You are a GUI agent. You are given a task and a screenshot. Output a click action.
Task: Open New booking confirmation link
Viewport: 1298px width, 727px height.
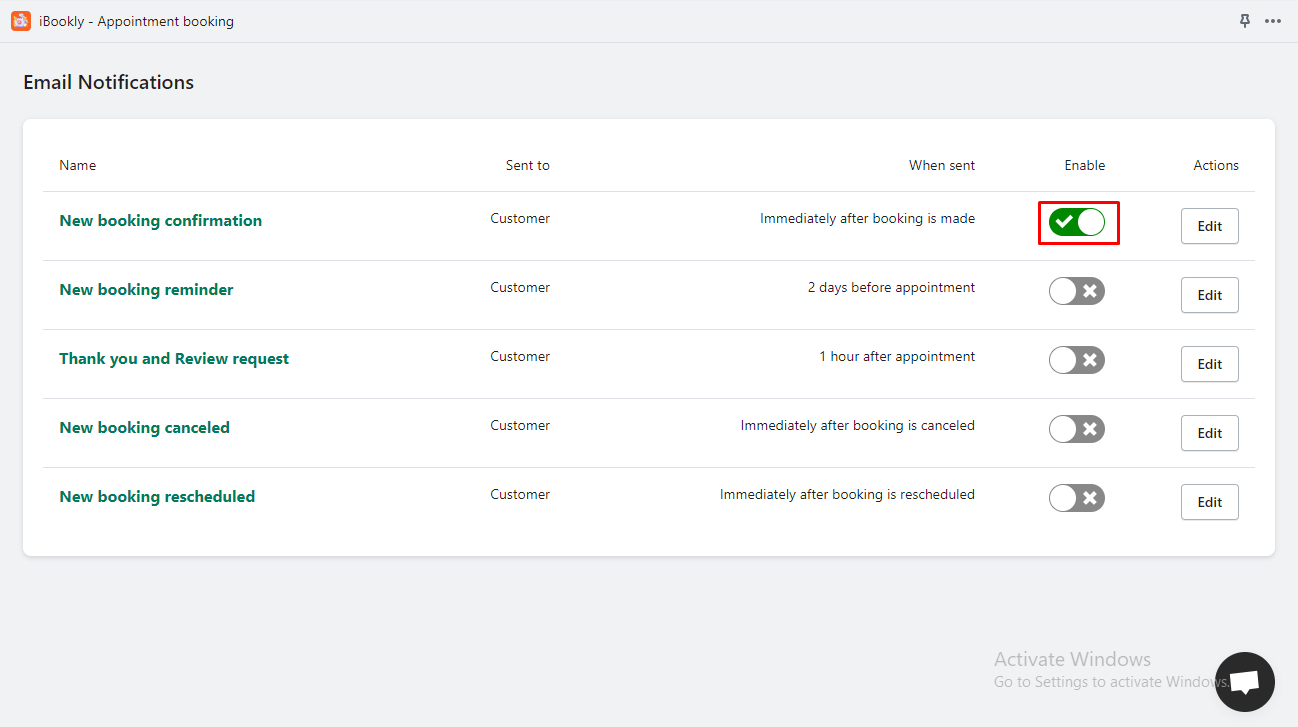161,221
